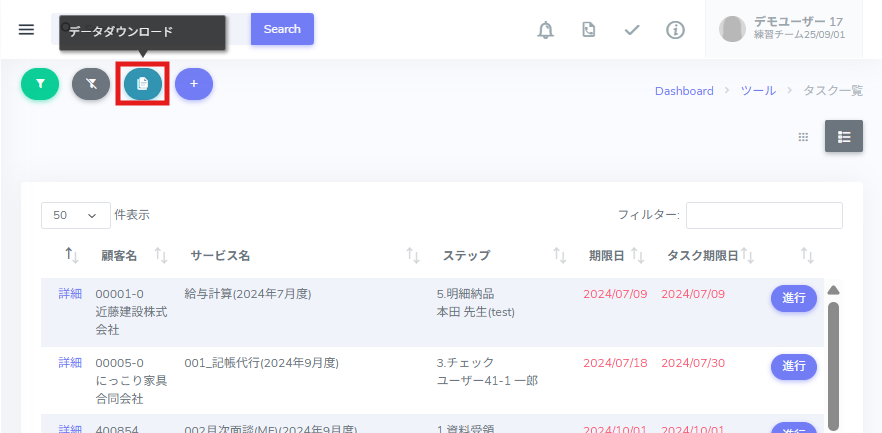Add new task with plus button
Screen dimensions: 882x433
[194, 85]
